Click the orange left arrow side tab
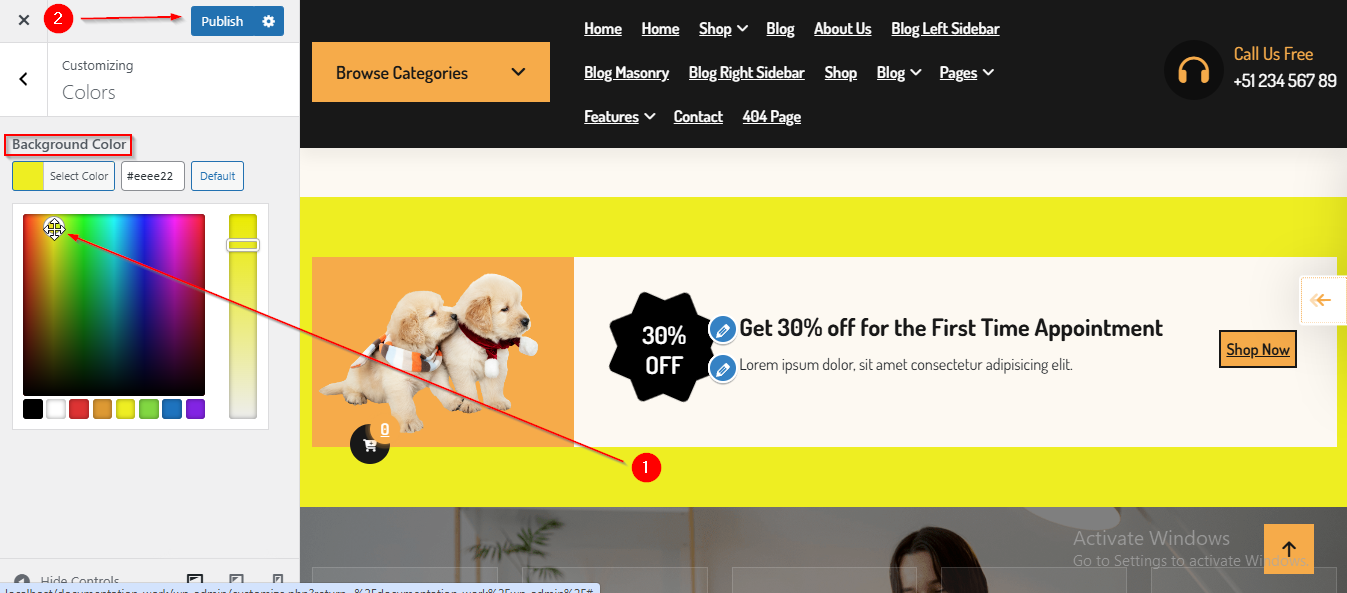 coord(1322,300)
